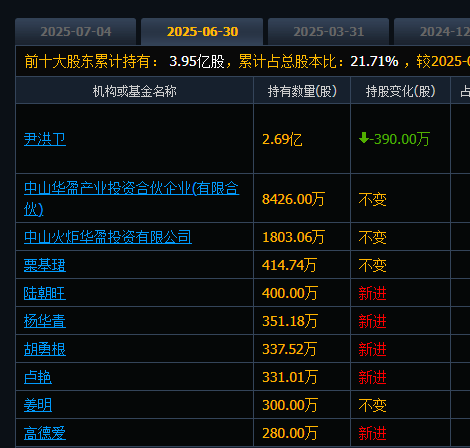Click 新进 in the 高德爱 row
The width and height of the screenshot is (470, 448).
point(372,434)
